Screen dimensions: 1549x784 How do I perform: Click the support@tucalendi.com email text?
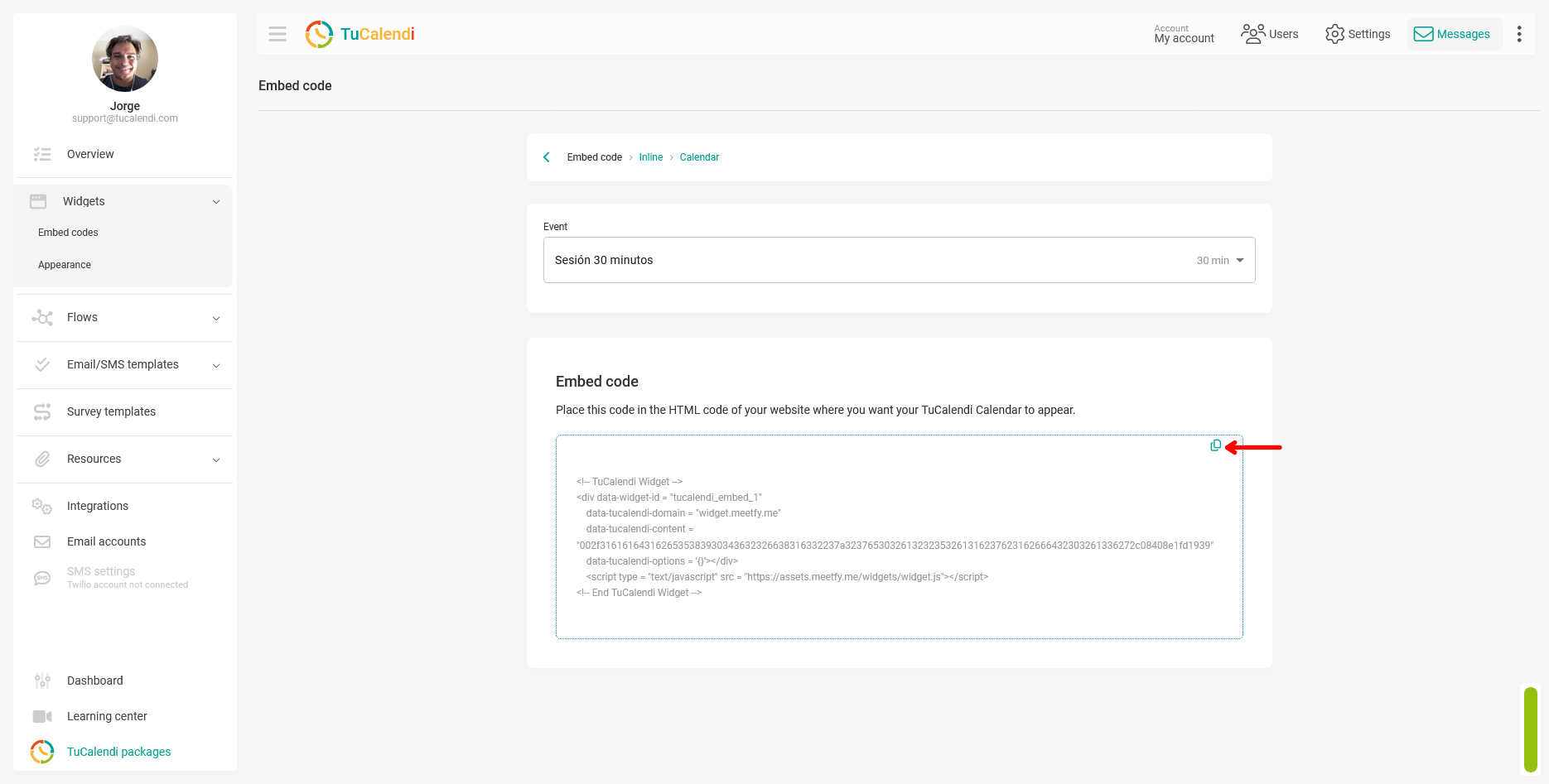click(125, 118)
